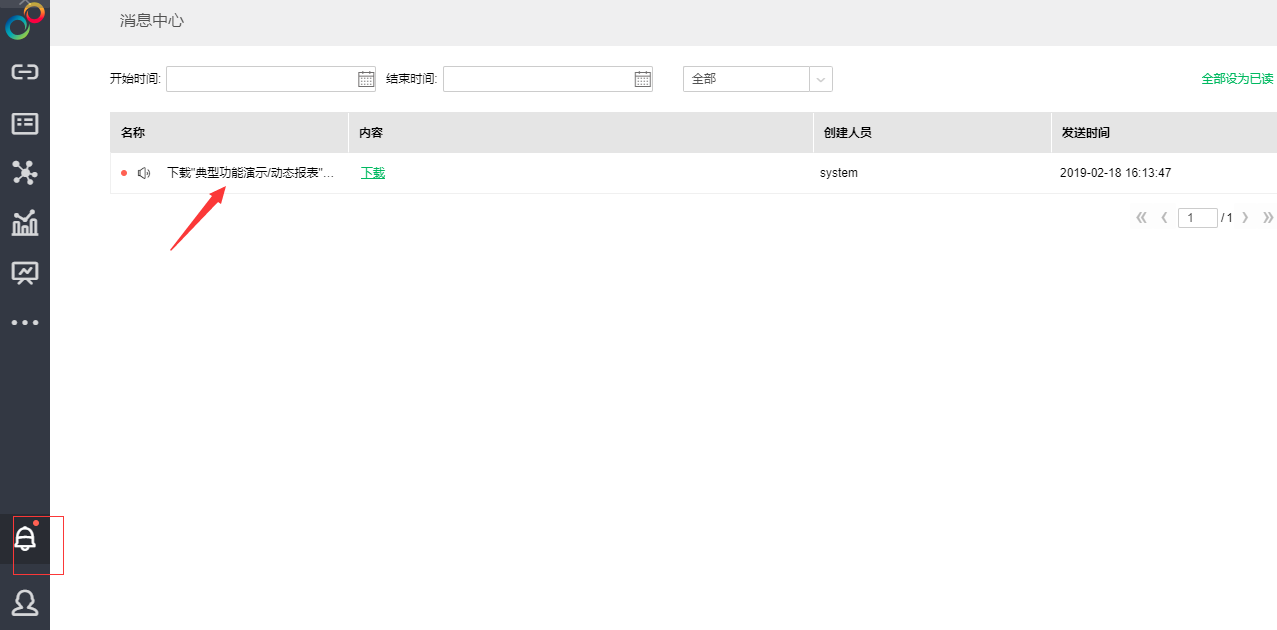
Task: Click the red unread dot on the message
Action: 124,172
